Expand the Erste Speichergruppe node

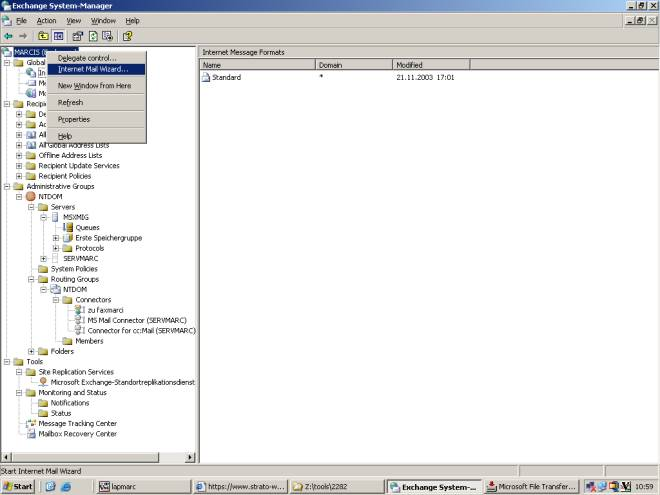56,238
